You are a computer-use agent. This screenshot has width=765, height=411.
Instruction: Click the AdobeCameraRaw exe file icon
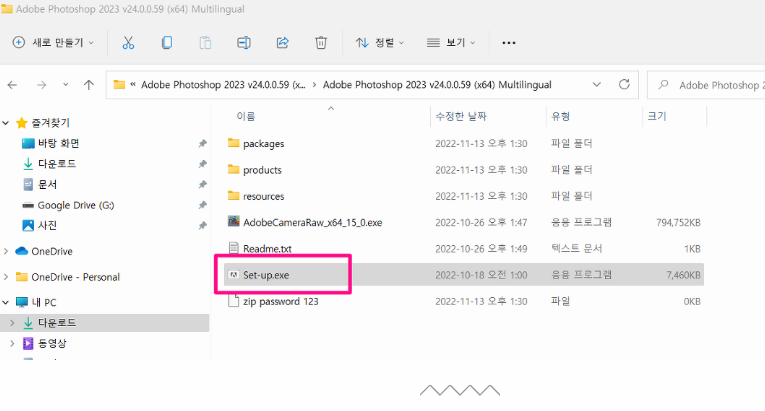tap(234, 222)
